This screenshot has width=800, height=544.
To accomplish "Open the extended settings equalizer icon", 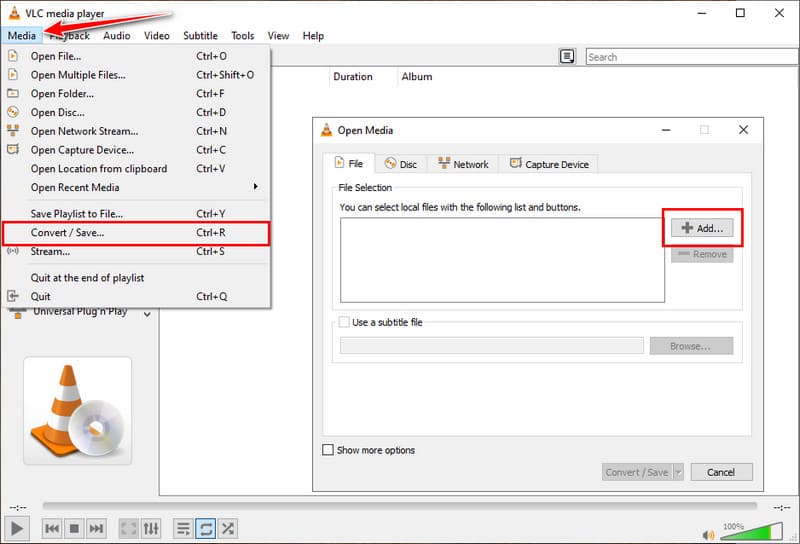I will click(x=151, y=528).
